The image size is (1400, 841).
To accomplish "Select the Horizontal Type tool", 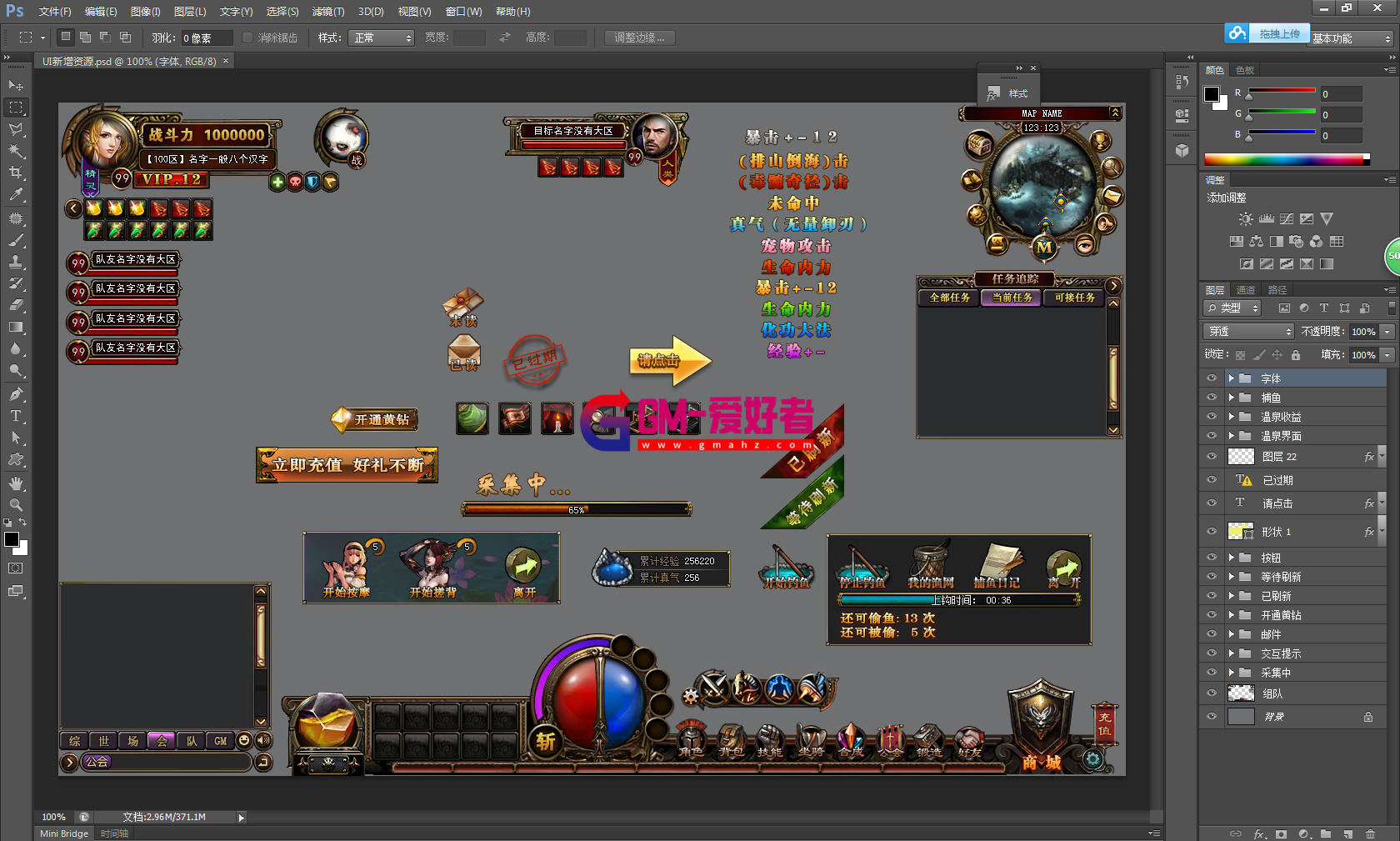I will [16, 416].
